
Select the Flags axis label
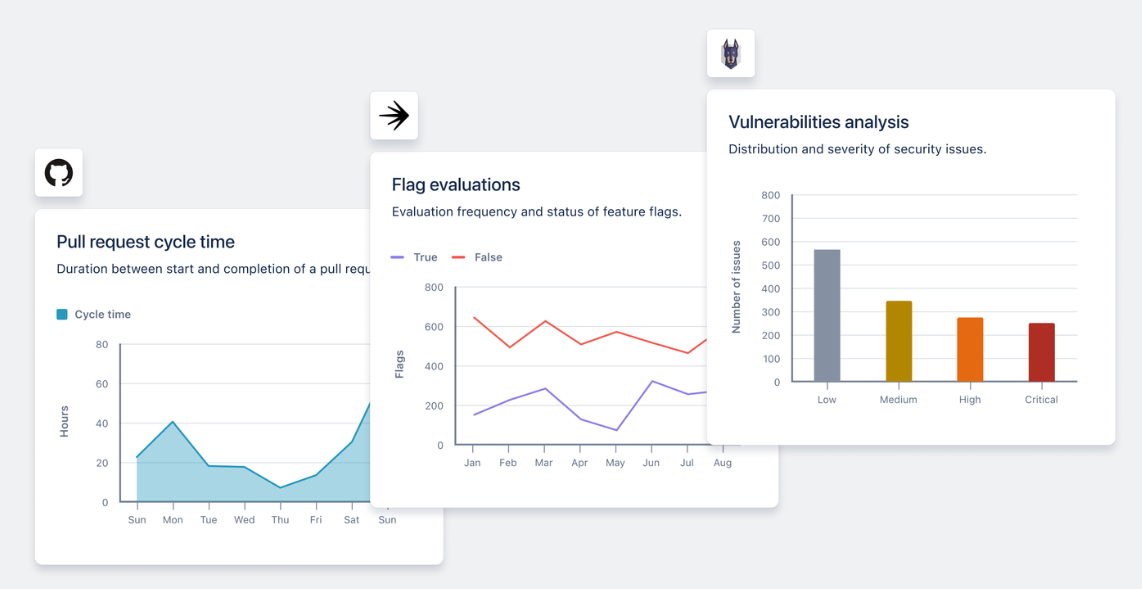[401, 365]
